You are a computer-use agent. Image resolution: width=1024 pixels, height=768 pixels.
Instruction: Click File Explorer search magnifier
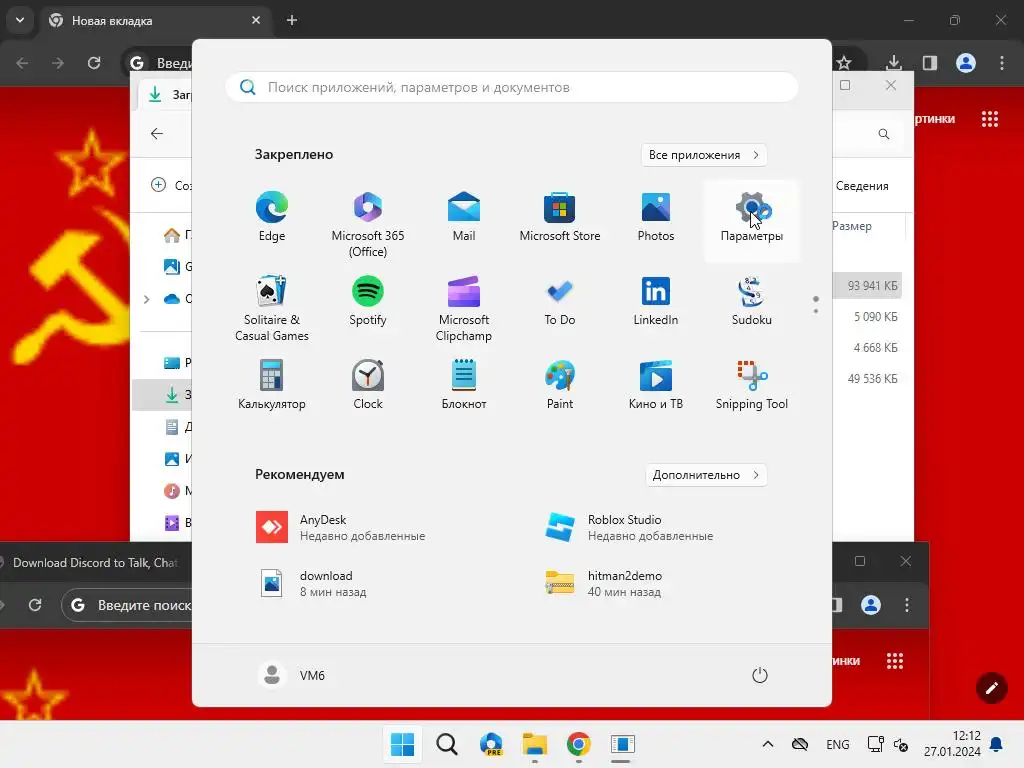click(x=884, y=134)
